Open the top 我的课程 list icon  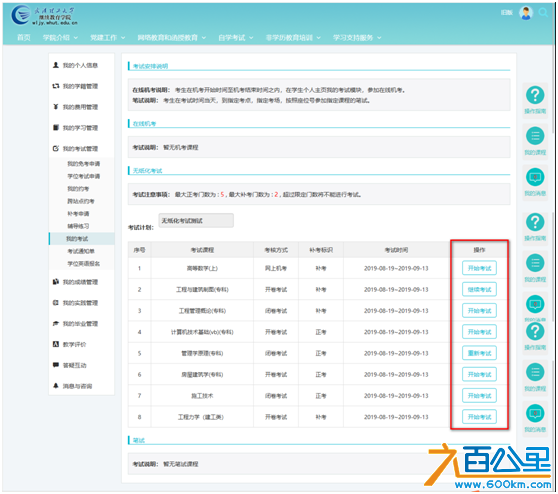tap(535, 136)
